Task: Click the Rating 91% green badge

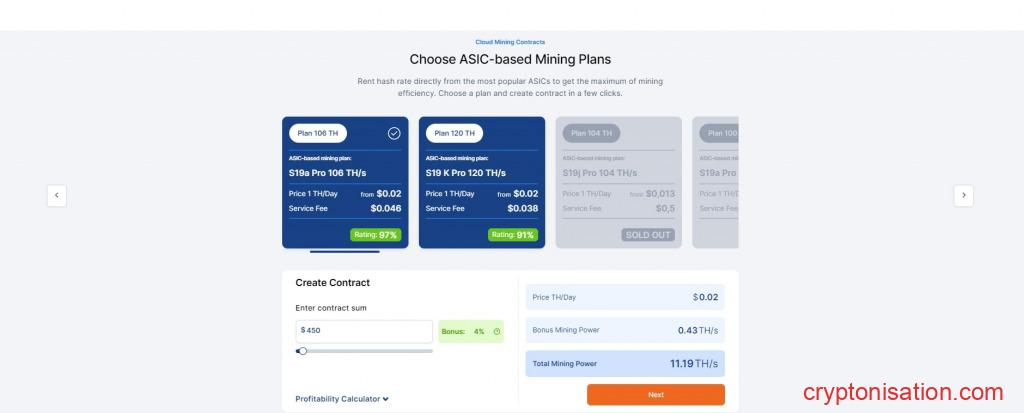Action: tap(512, 235)
